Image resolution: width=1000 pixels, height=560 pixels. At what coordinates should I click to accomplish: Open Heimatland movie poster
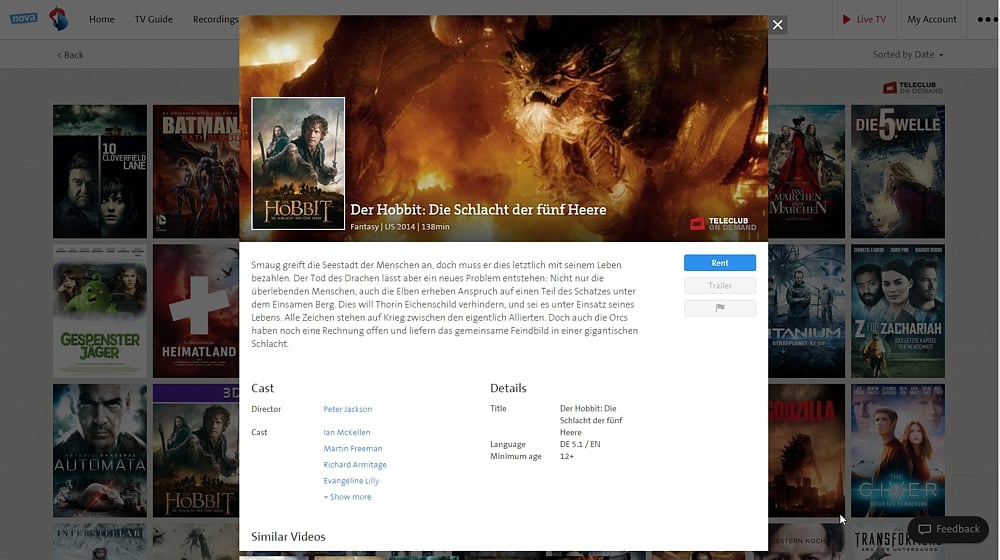(x=196, y=311)
